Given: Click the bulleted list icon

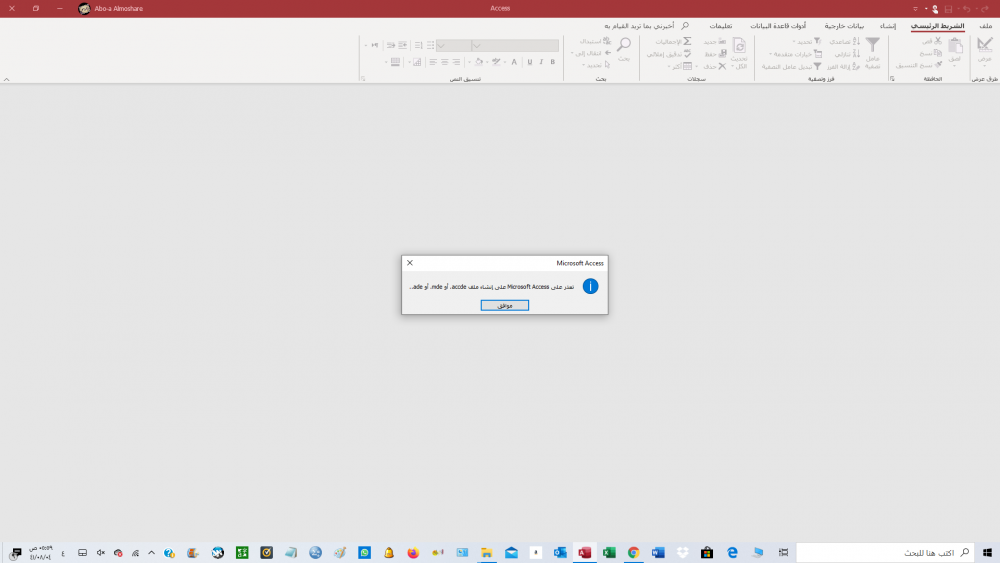Looking at the screenshot, I should point(430,45).
